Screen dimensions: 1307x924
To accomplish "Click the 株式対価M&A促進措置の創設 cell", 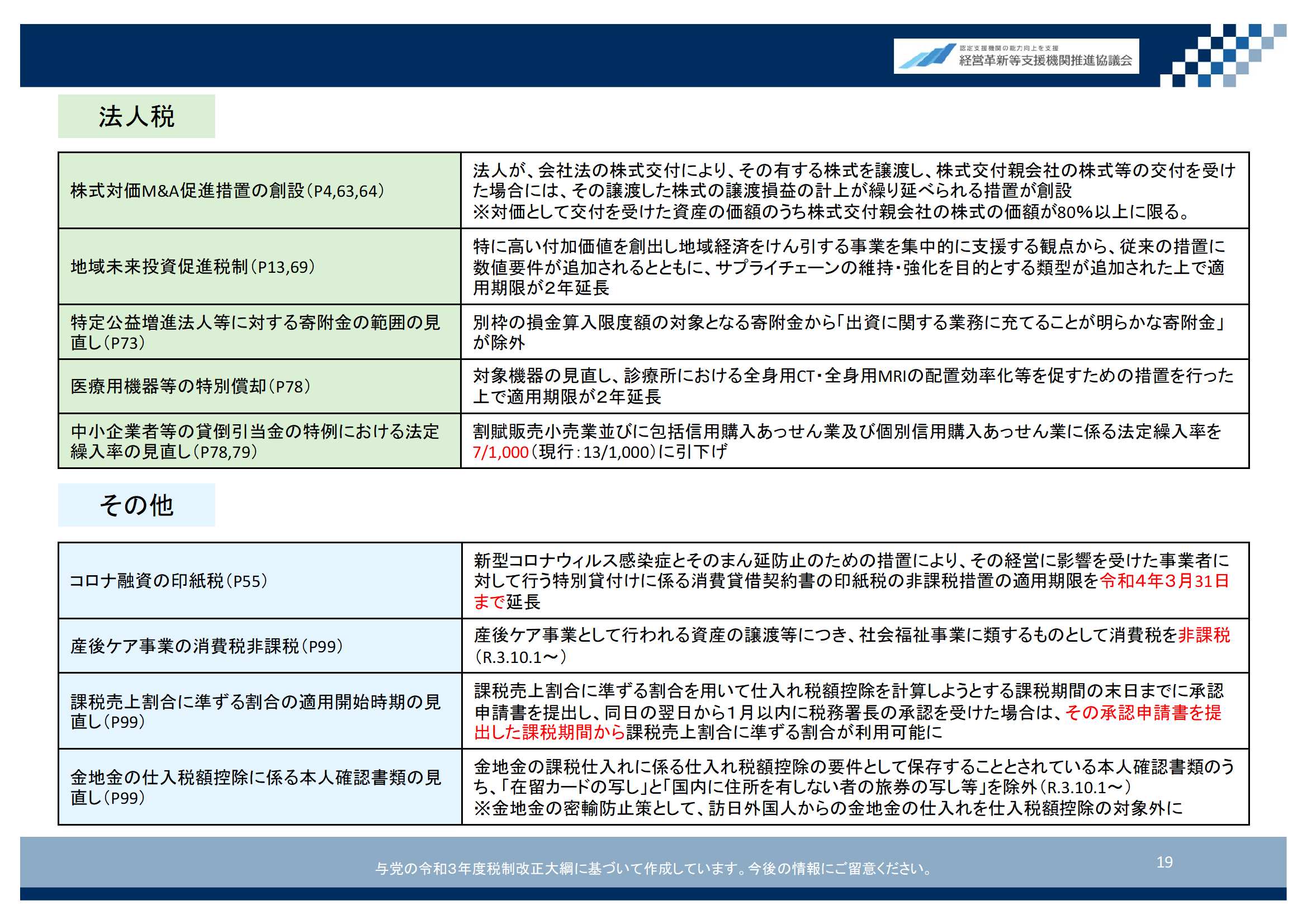I will click(x=227, y=191).
